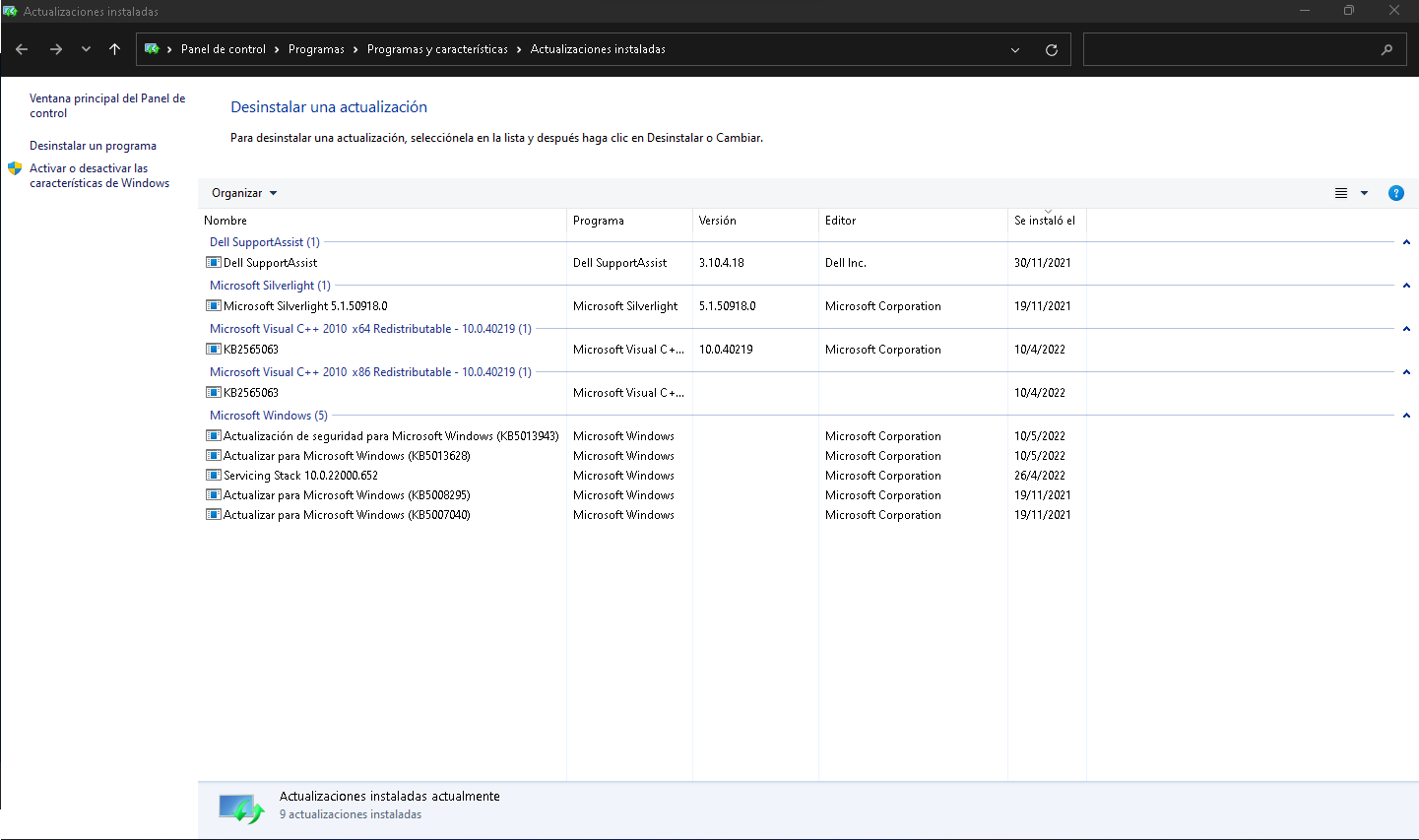This screenshot has height=840, width=1419.
Task: Select Servicing Stack 10.0.22000.652 entry
Action: [300, 476]
